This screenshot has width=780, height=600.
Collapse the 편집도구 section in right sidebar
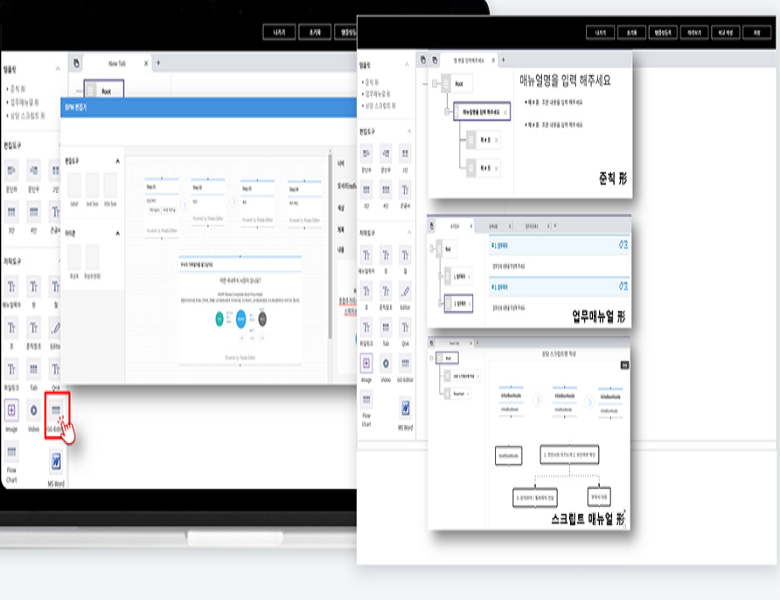[411, 131]
